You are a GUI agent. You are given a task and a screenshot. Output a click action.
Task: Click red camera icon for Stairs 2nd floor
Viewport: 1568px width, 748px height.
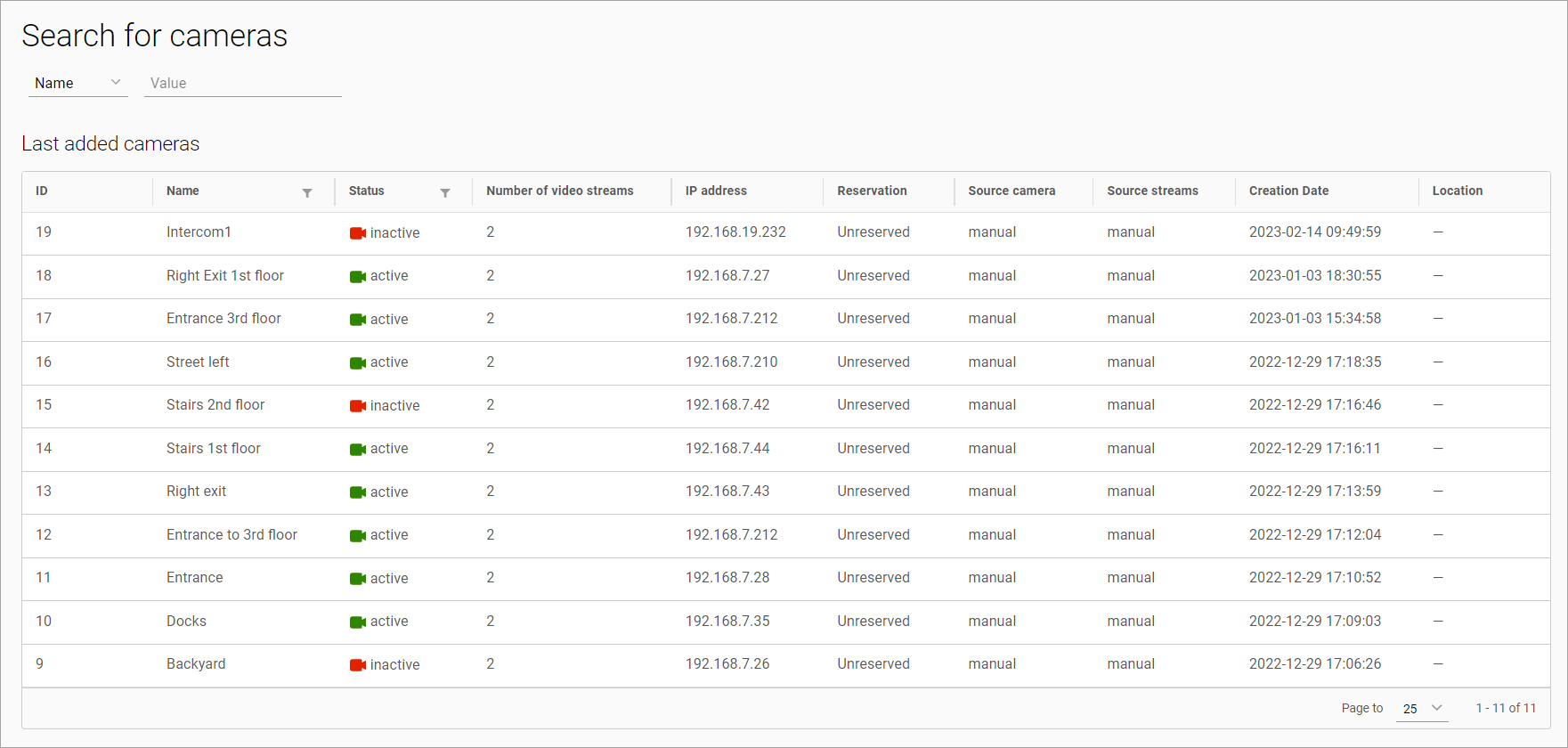358,406
